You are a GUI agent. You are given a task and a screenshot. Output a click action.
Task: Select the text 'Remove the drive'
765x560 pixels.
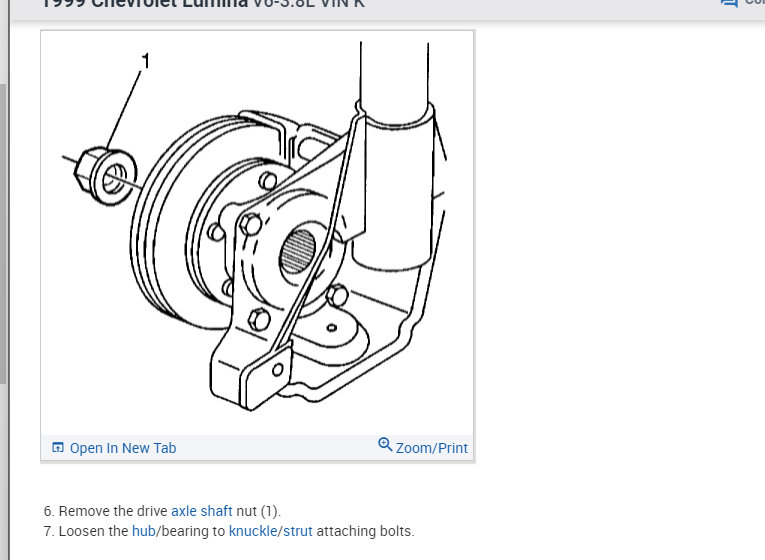tap(113, 511)
